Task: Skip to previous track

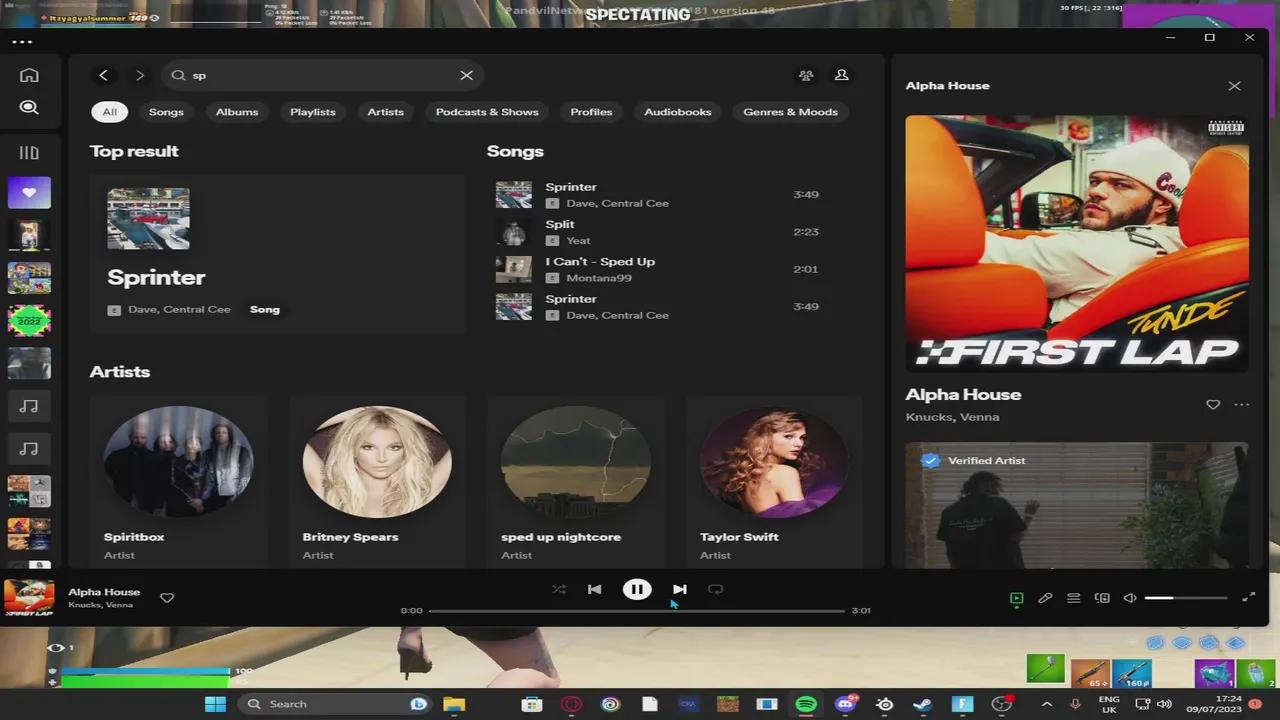Action: [594, 589]
